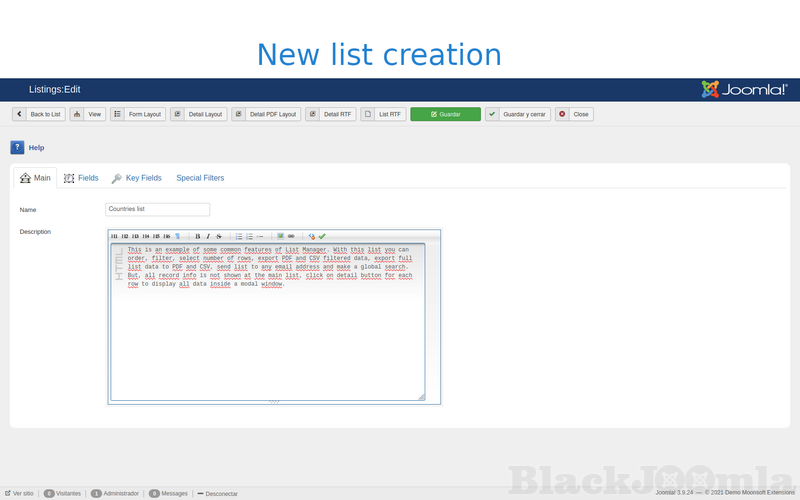Click the Joomla! logo
Viewport: 800px width, 500px height.
745,90
